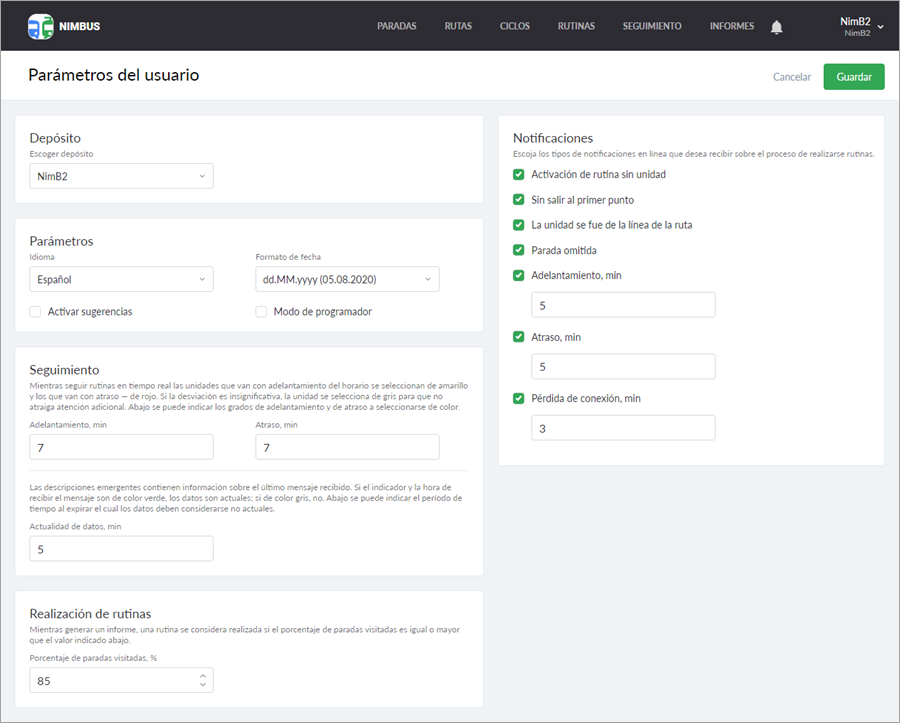Increase Porcentaje de paradas visitadas with stepper
This screenshot has height=723, width=900.
tap(203, 676)
